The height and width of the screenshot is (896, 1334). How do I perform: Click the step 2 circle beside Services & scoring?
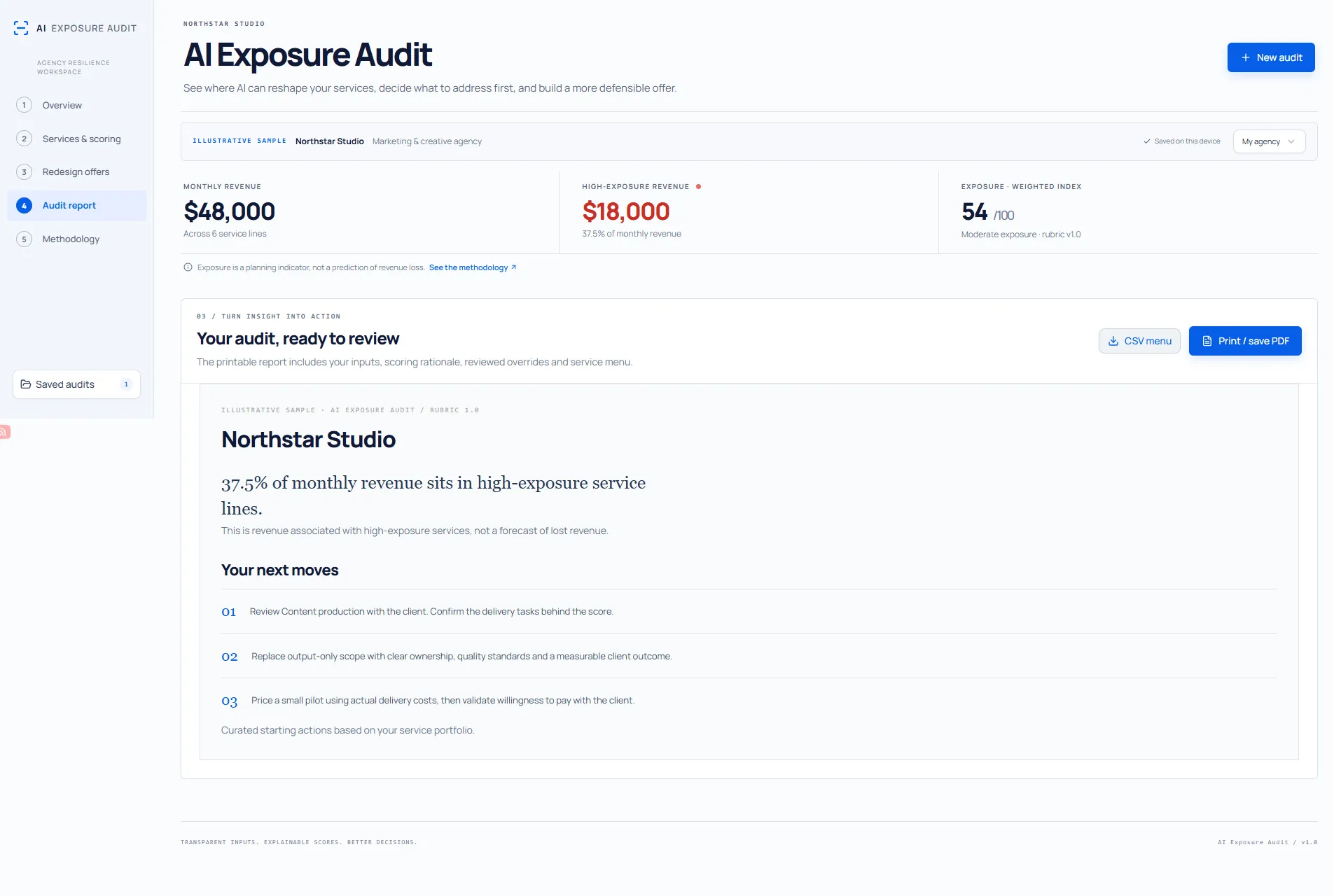pyautogui.click(x=24, y=139)
